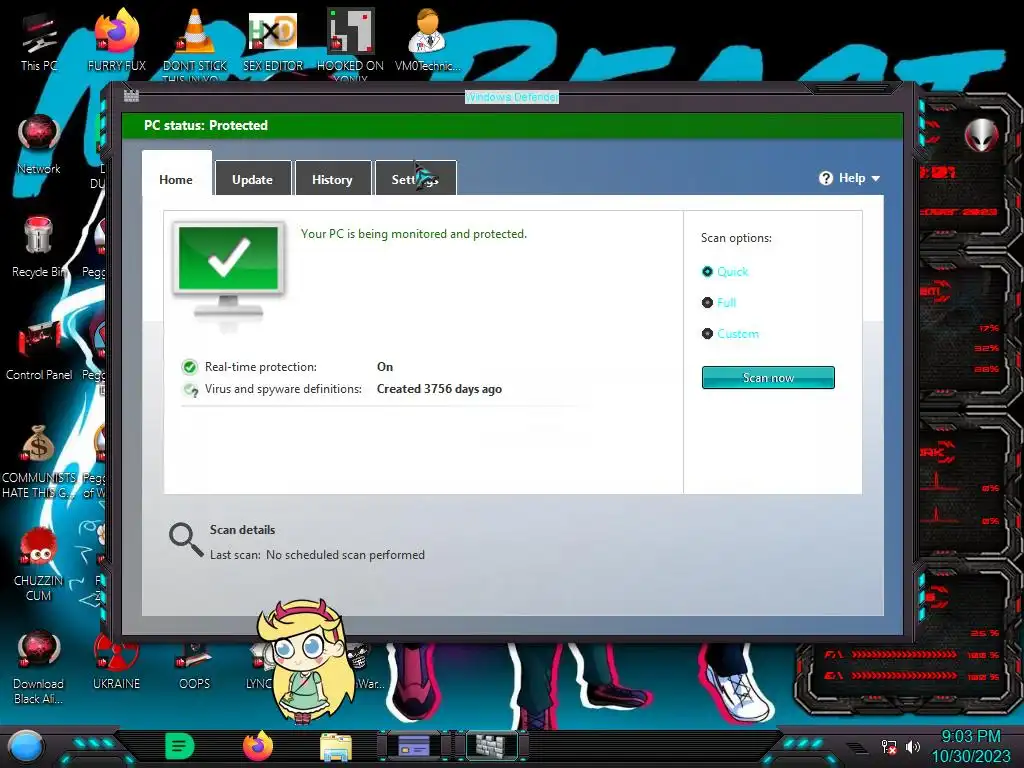Screen dimensions: 1024x768
Task: Click the 'Scan options:' heading
Action: point(736,238)
